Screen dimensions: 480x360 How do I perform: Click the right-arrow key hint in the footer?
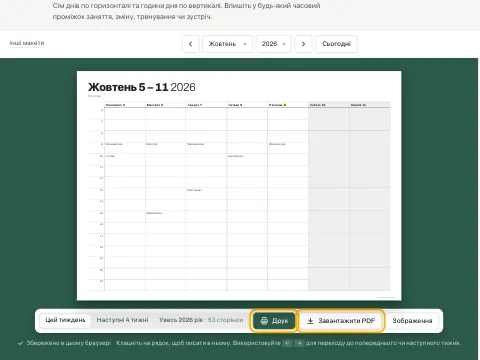pos(299,343)
